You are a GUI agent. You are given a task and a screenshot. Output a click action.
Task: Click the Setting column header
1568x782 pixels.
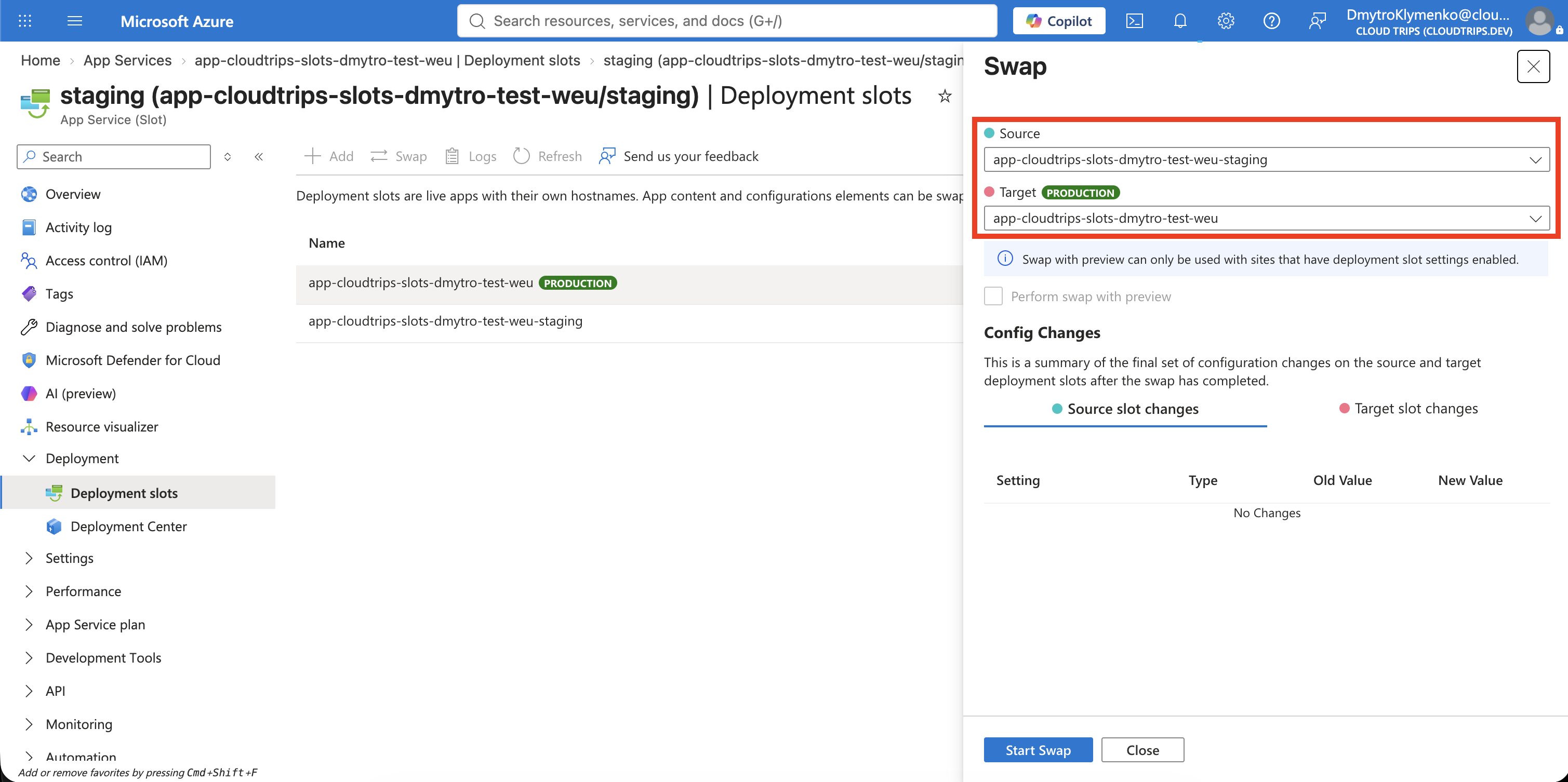1018,480
